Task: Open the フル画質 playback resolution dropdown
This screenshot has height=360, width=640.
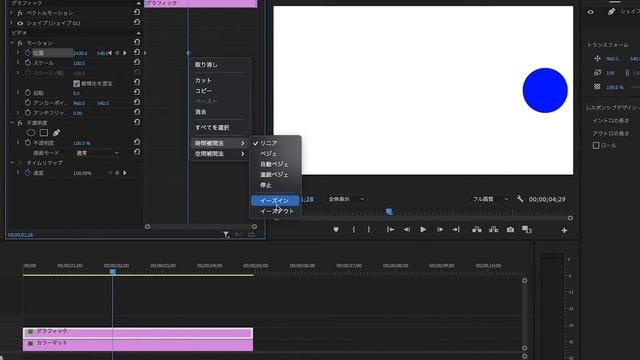Action: point(490,199)
